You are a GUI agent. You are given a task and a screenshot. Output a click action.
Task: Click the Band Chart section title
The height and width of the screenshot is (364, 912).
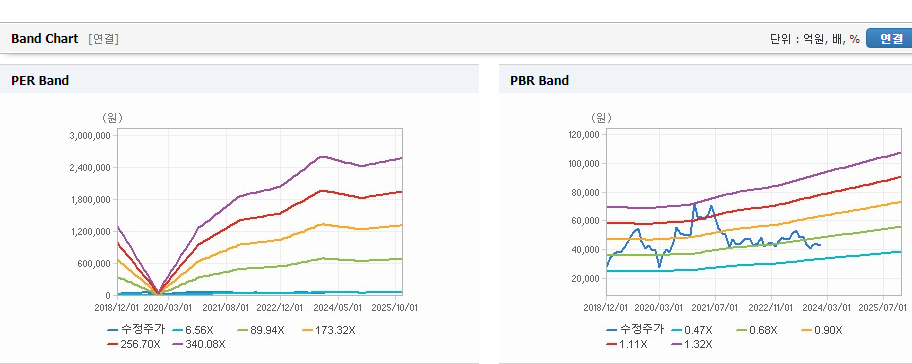[44, 39]
